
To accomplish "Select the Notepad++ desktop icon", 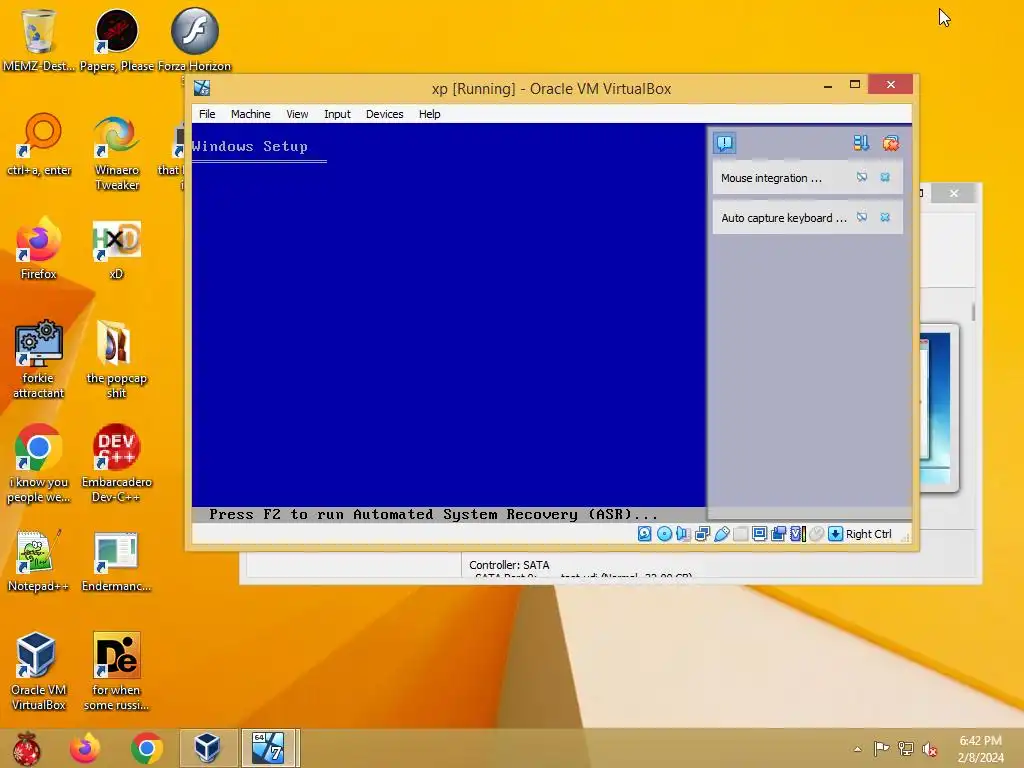I will [39, 562].
